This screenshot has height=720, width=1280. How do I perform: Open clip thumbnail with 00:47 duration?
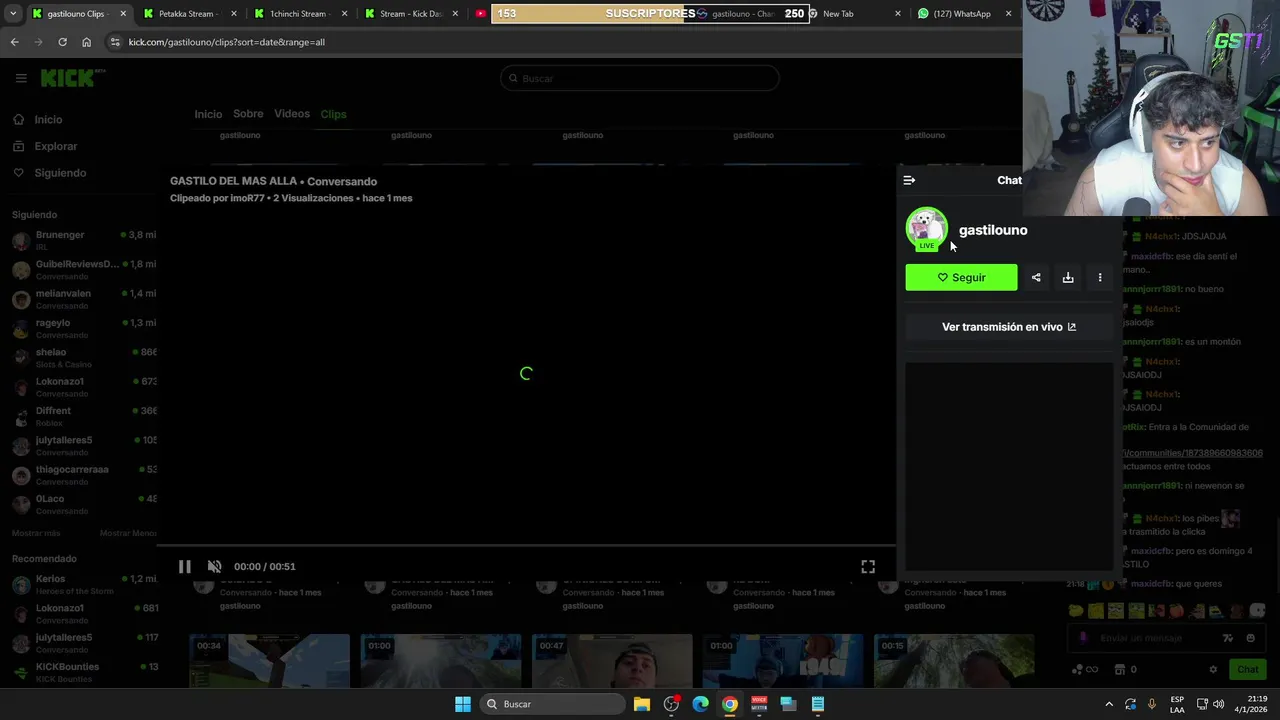point(612,661)
